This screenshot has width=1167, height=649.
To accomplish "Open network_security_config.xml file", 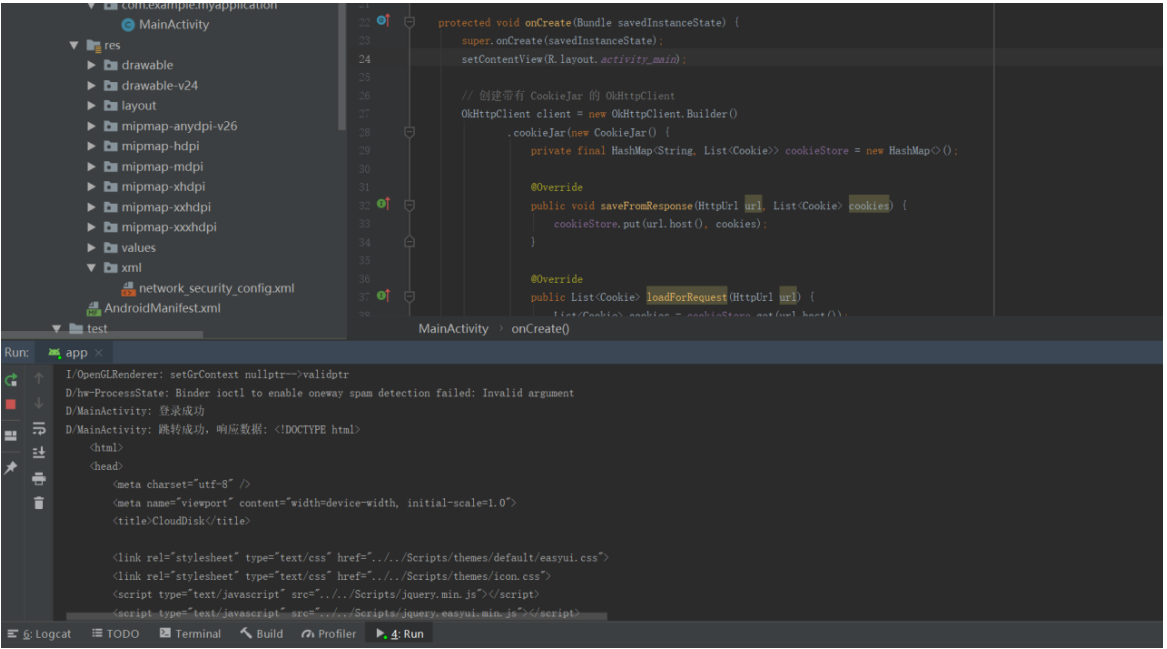I will pos(217,288).
